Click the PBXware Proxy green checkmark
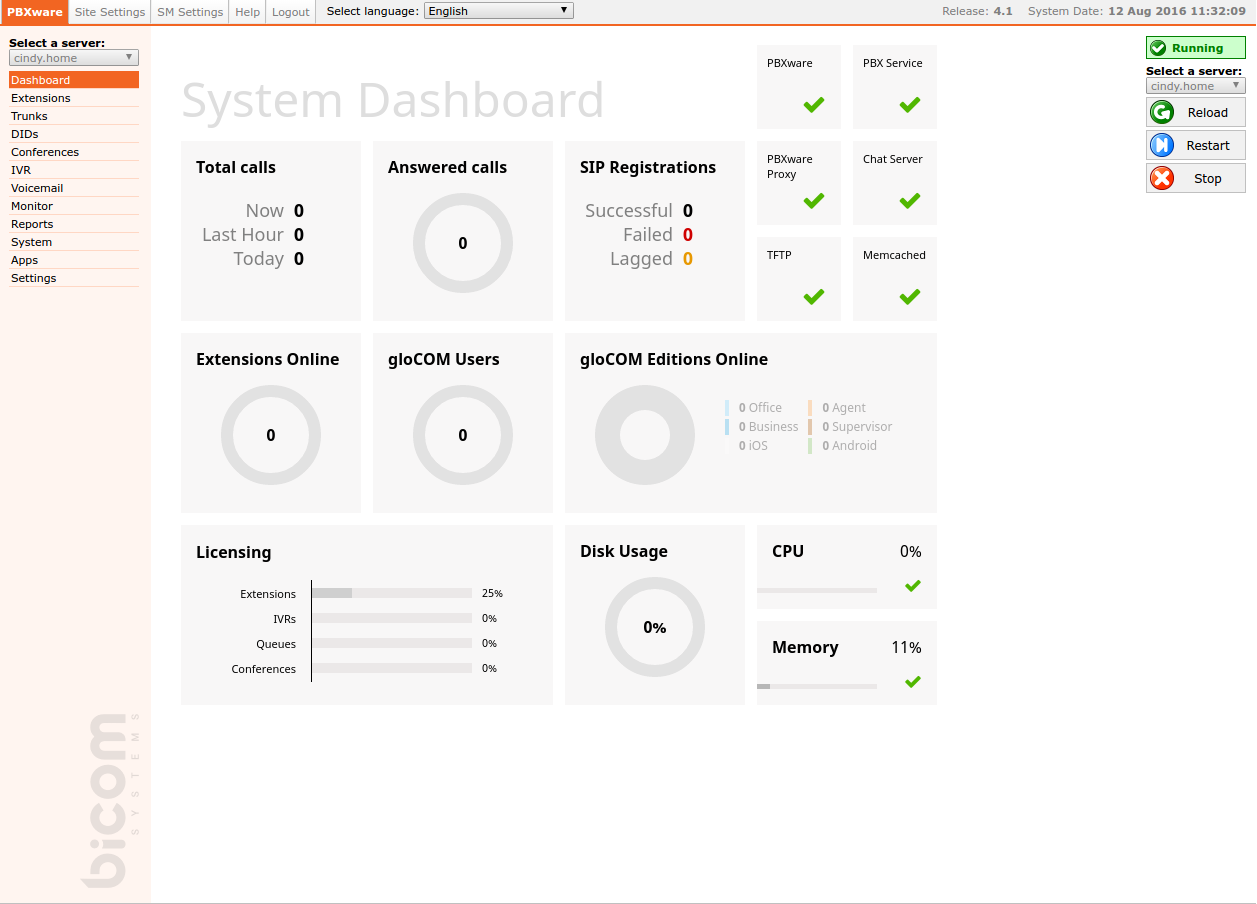 (814, 200)
